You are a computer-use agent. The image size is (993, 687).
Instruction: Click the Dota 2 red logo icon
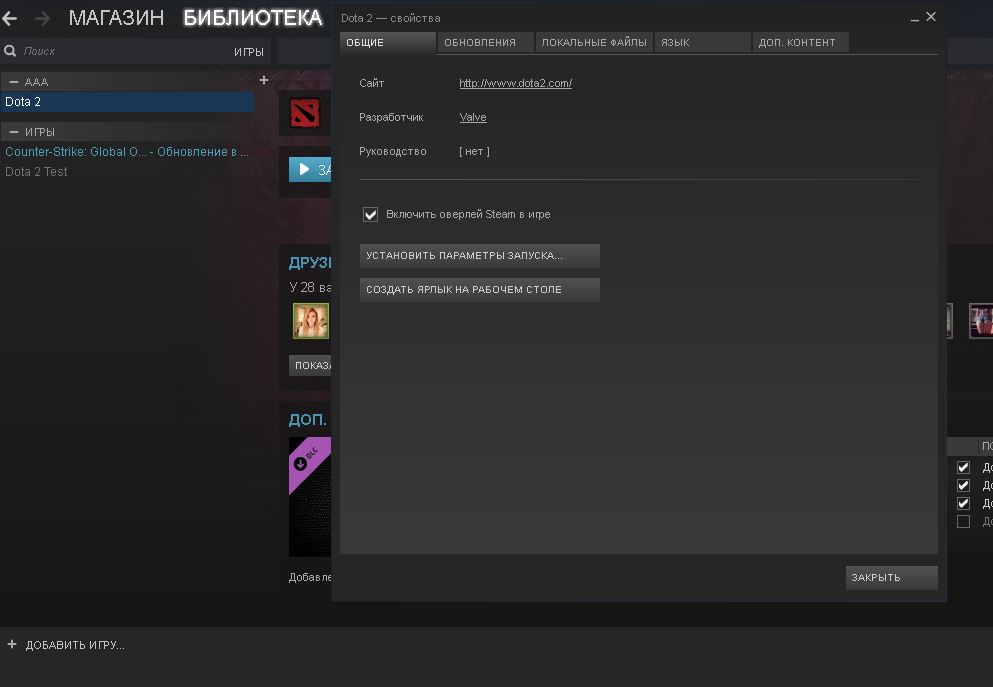click(x=305, y=113)
